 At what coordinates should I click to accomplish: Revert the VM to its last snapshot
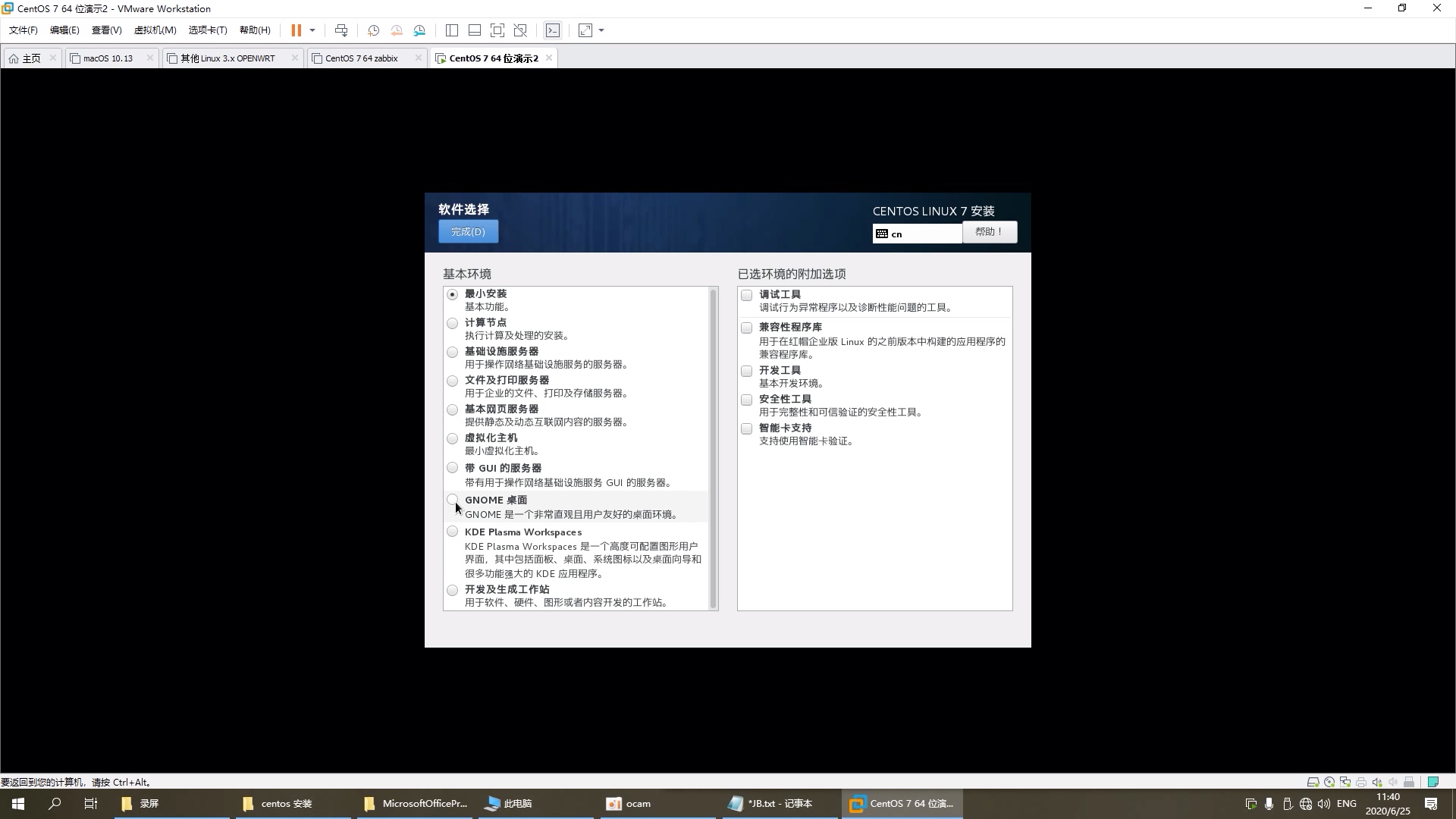pyautogui.click(x=397, y=30)
